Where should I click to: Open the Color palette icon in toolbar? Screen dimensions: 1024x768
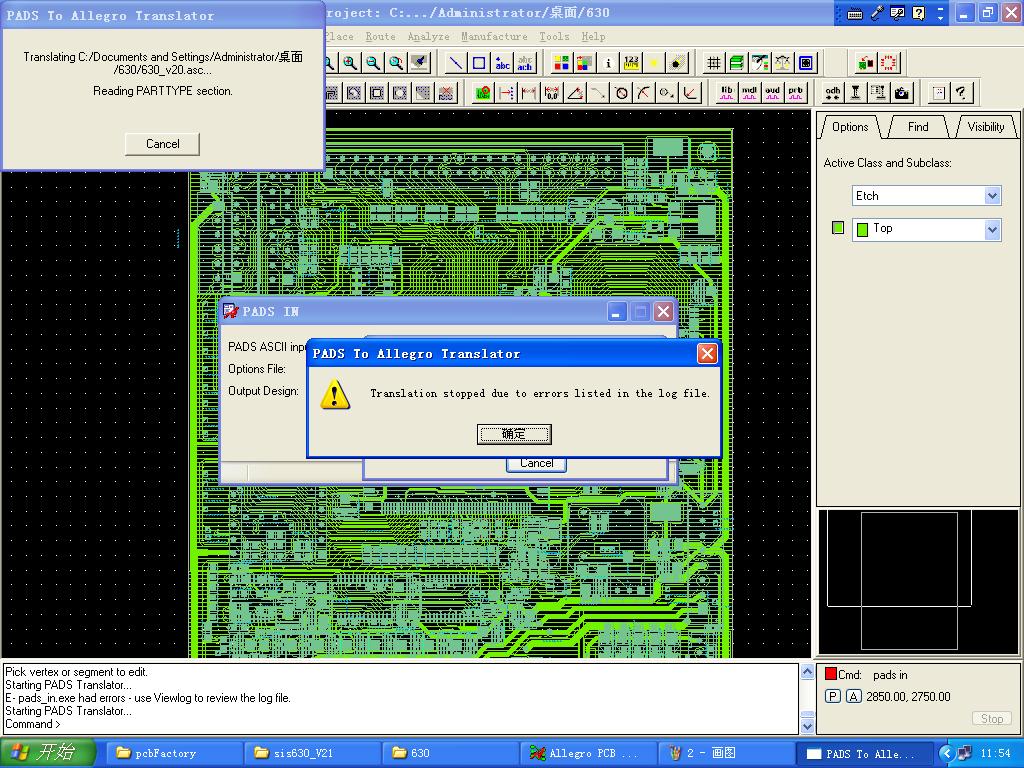click(562, 63)
